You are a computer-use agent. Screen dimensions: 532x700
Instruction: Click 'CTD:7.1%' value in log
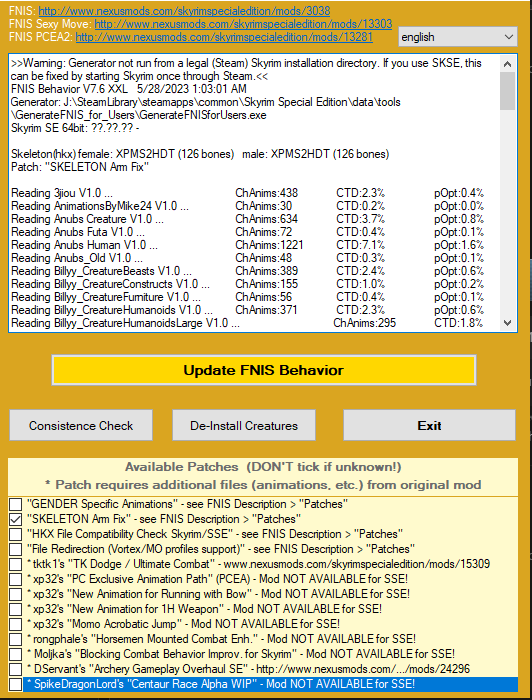coord(360,245)
